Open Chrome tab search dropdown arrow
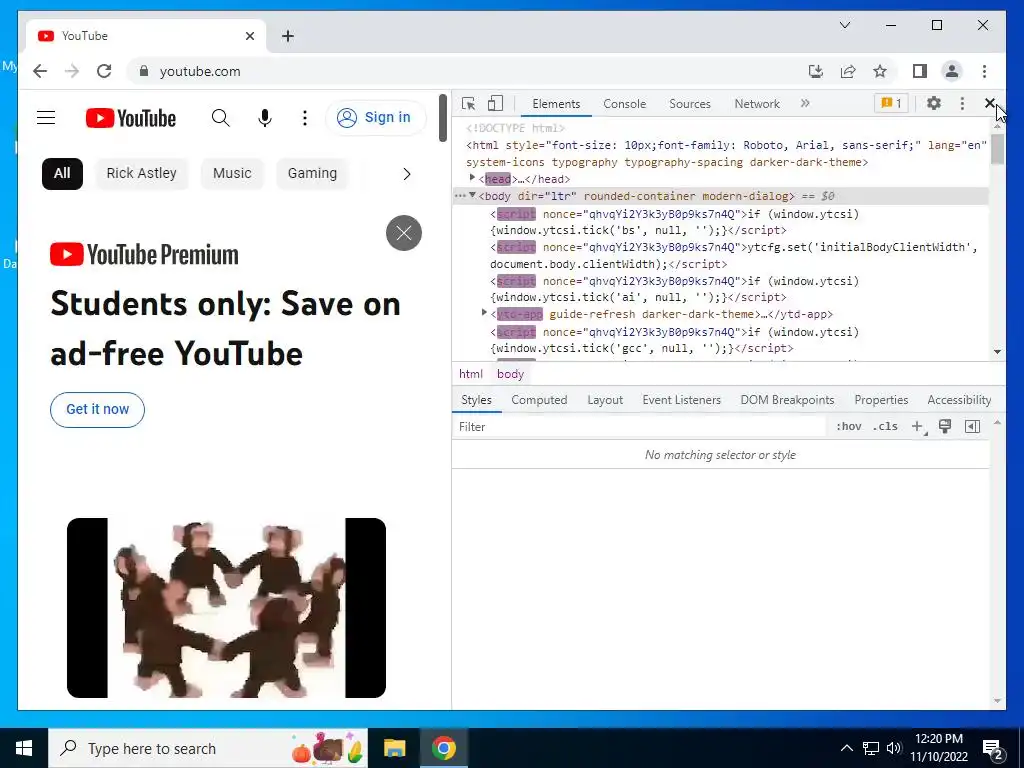 coord(845,25)
